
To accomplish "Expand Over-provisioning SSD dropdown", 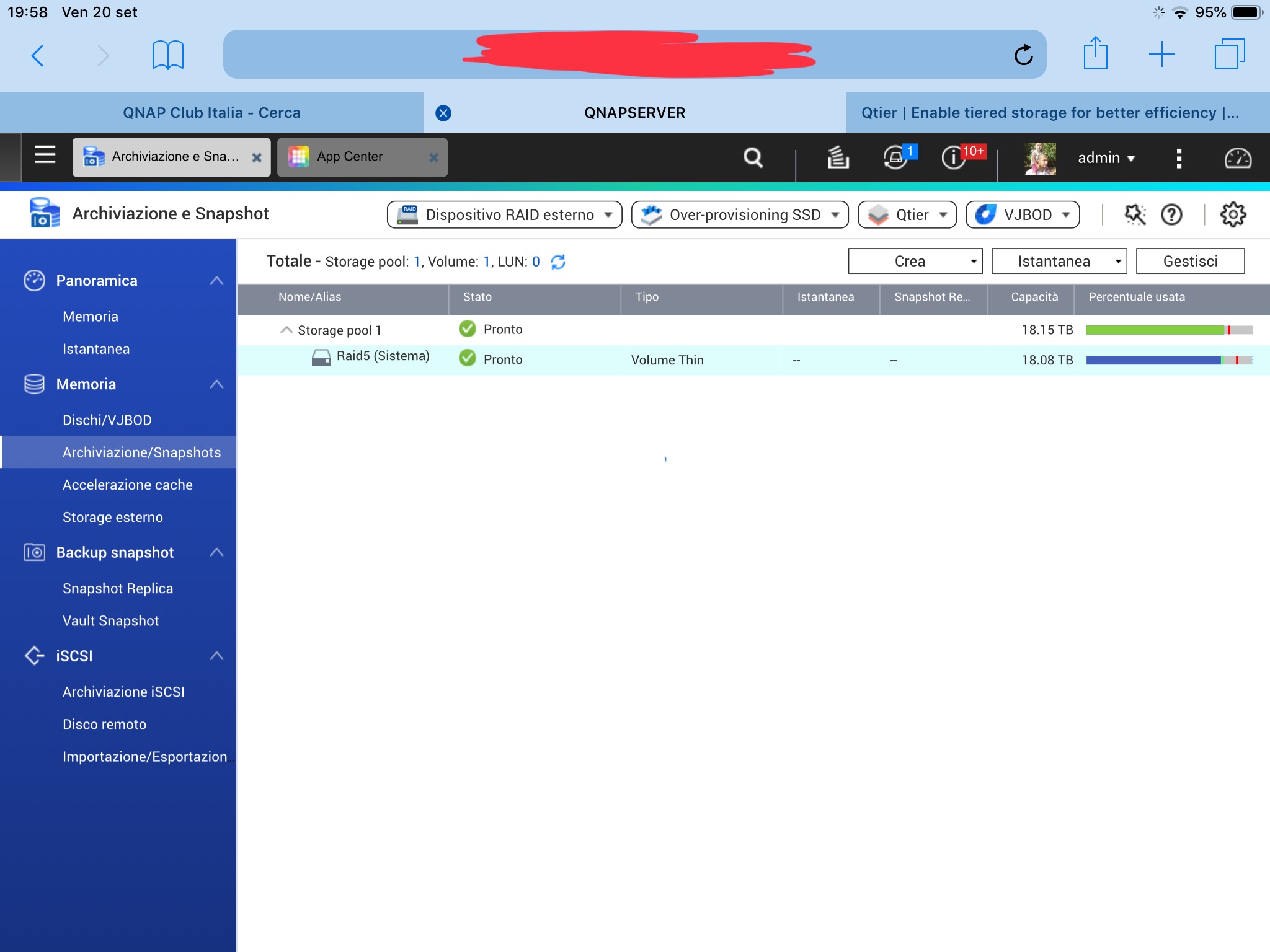I will point(739,214).
